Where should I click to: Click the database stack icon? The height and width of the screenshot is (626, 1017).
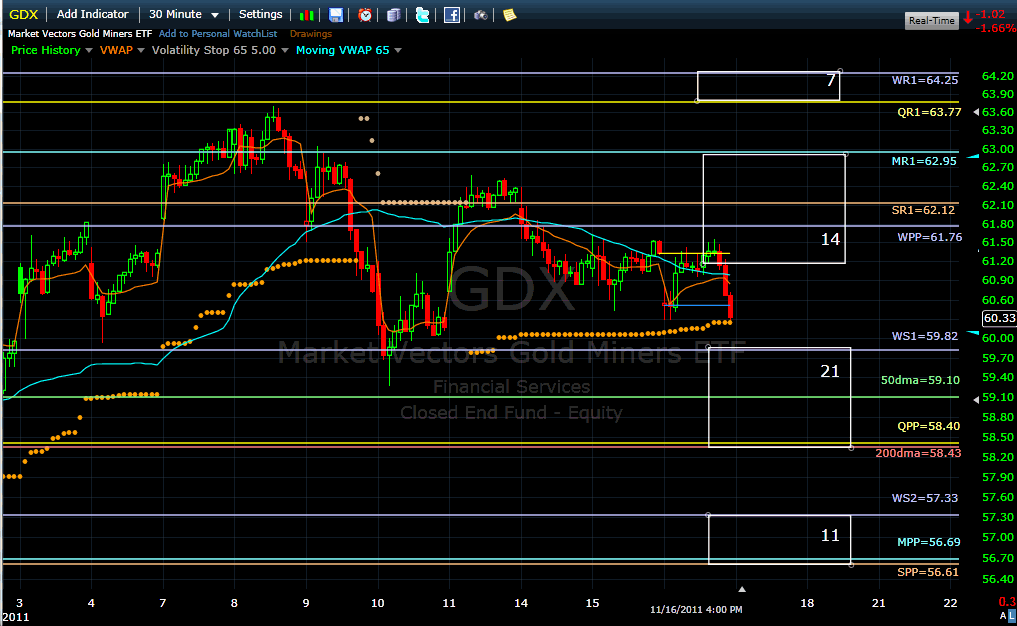click(394, 15)
